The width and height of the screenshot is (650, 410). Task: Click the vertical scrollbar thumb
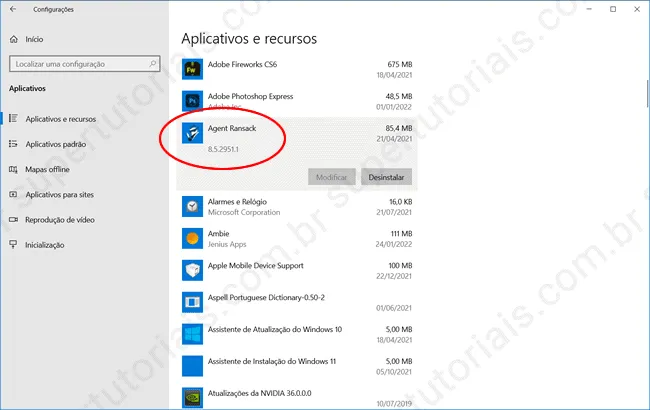pyautogui.click(x=648, y=93)
